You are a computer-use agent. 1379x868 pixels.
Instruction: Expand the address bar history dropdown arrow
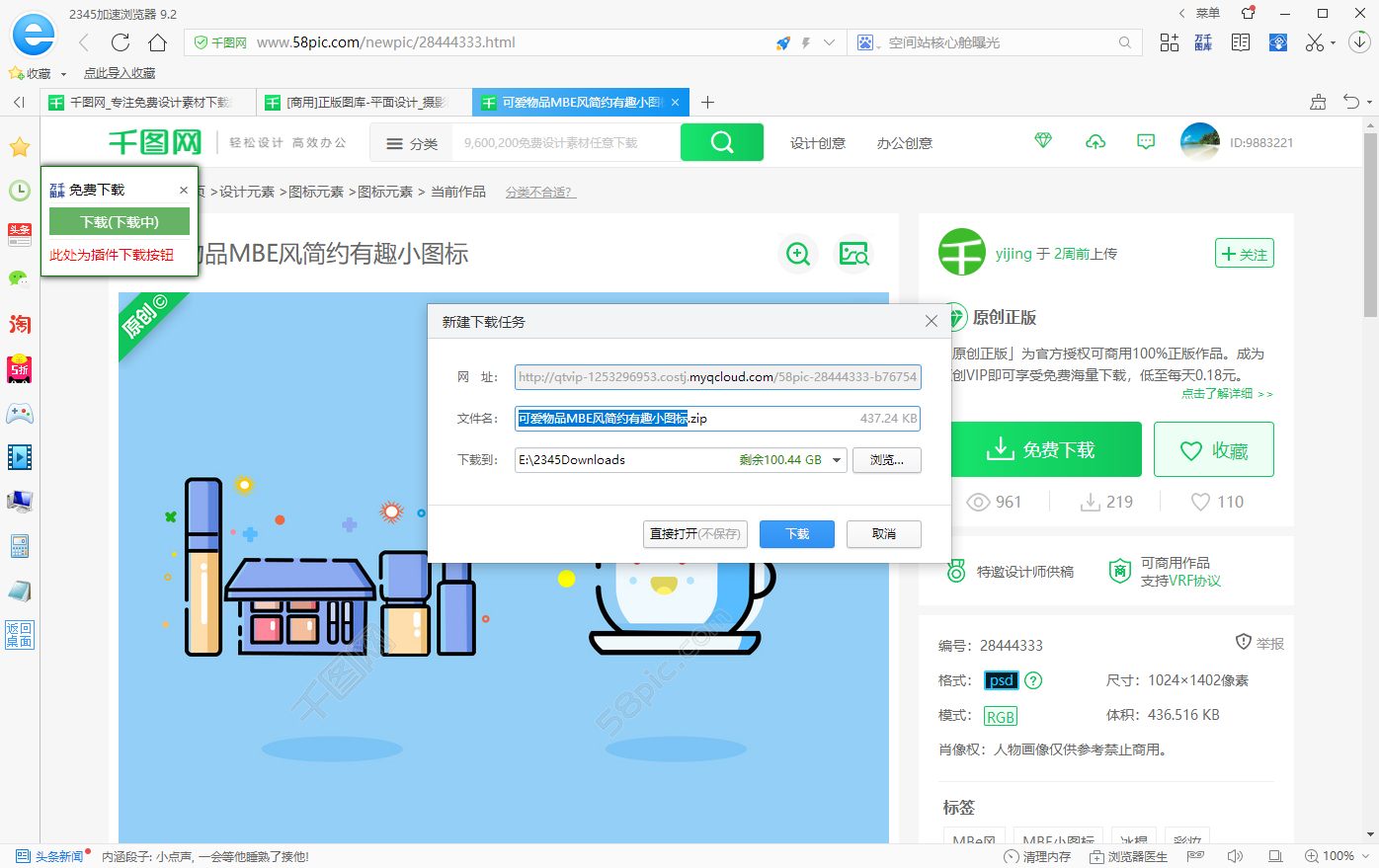click(x=830, y=42)
